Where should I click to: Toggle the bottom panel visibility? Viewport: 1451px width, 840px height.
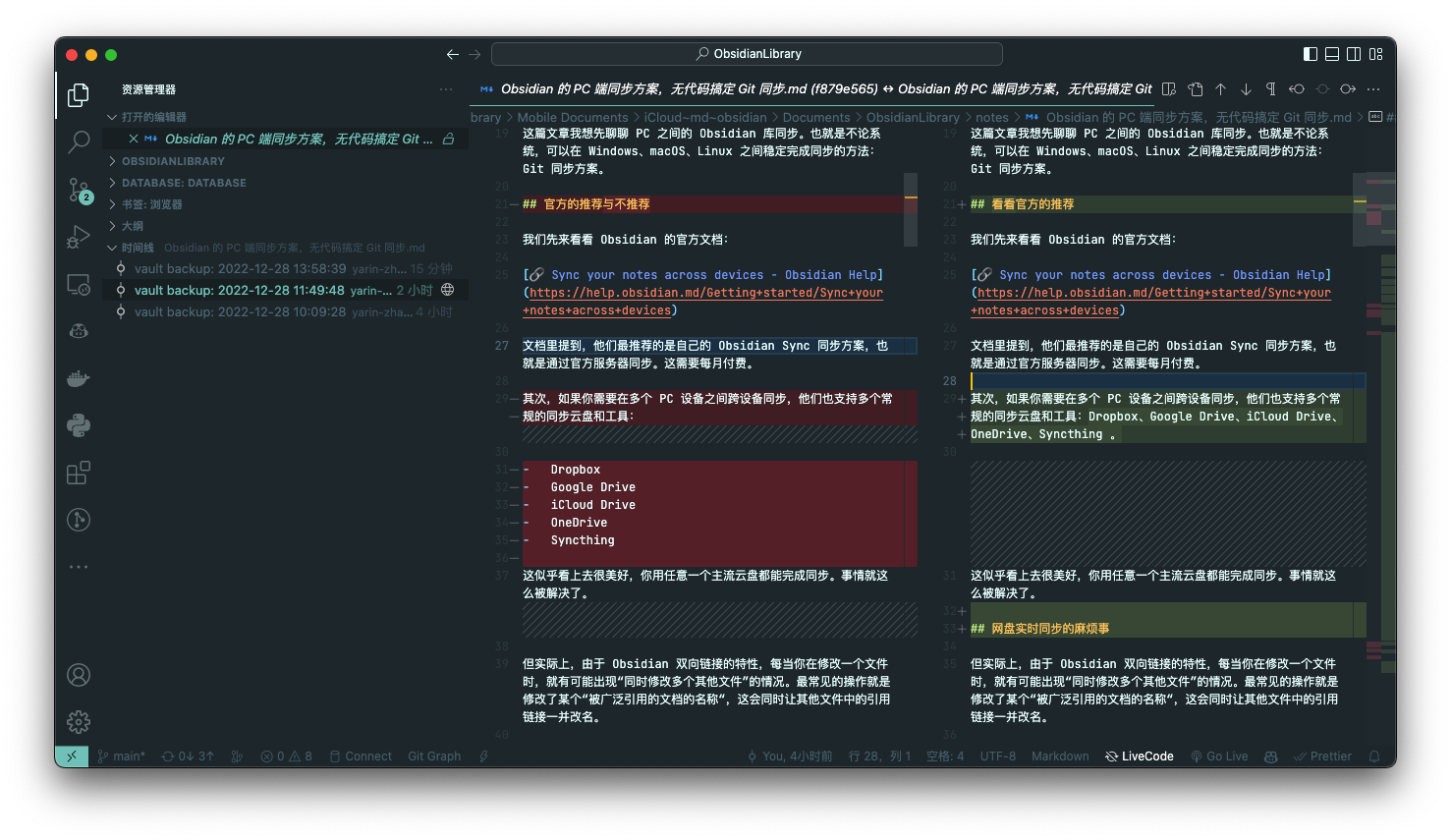pos(1332,54)
